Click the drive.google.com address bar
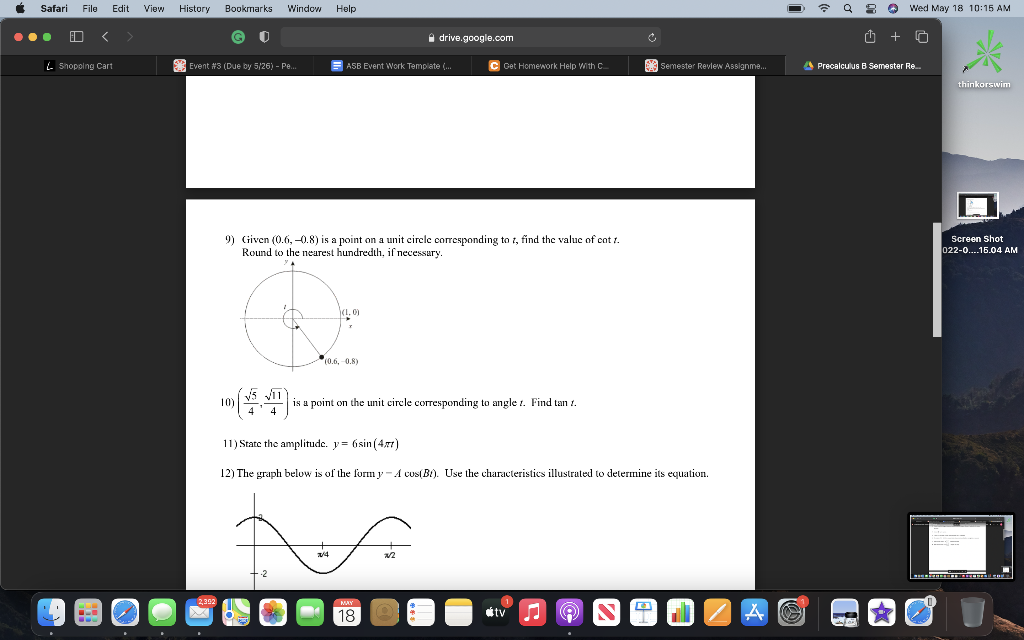Image resolution: width=1024 pixels, height=640 pixels. click(470, 37)
